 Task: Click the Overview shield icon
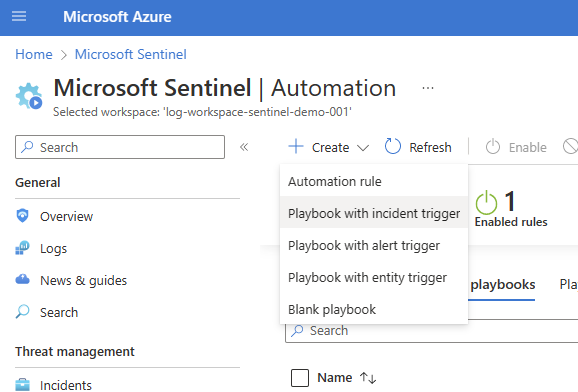pyautogui.click(x=22, y=216)
